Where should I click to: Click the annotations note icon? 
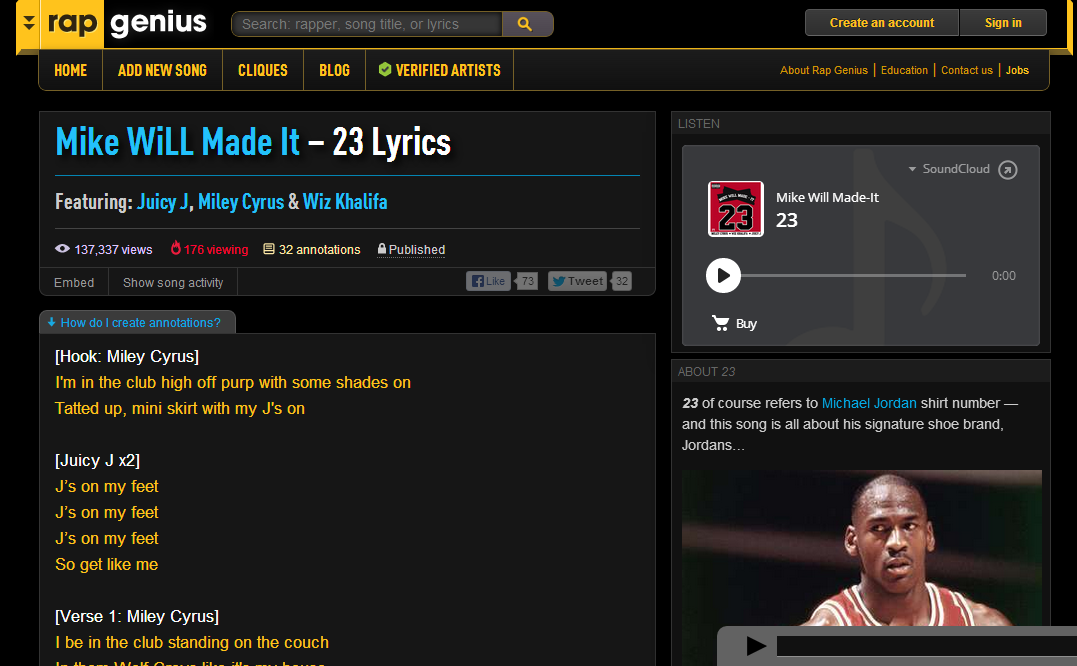coord(269,249)
